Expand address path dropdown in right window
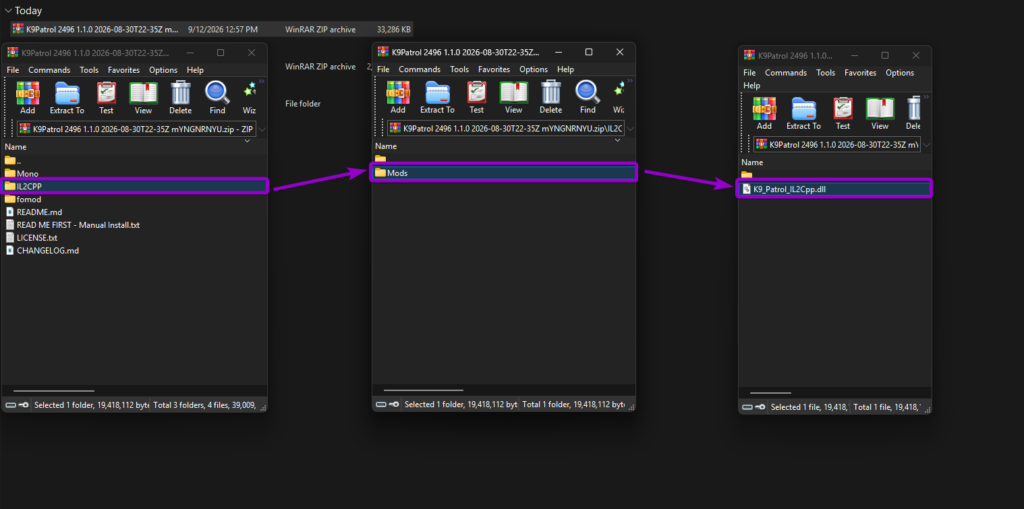The height and width of the screenshot is (509, 1024). click(x=926, y=144)
